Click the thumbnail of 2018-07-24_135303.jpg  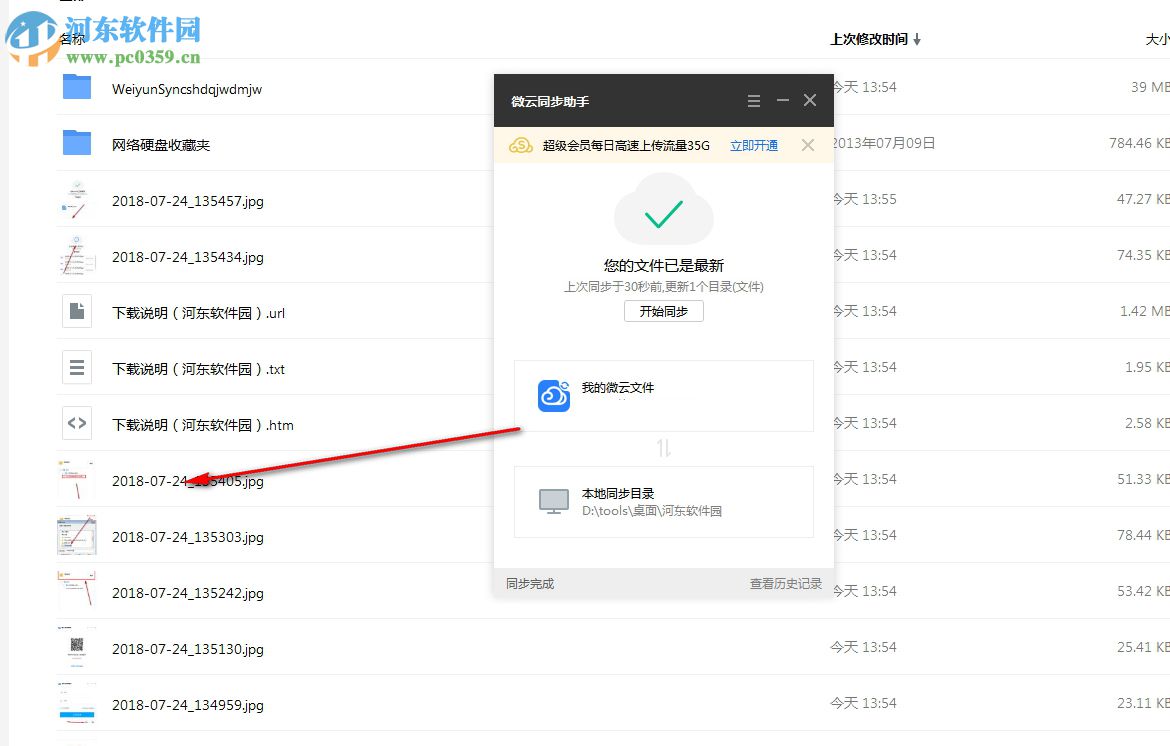77,535
